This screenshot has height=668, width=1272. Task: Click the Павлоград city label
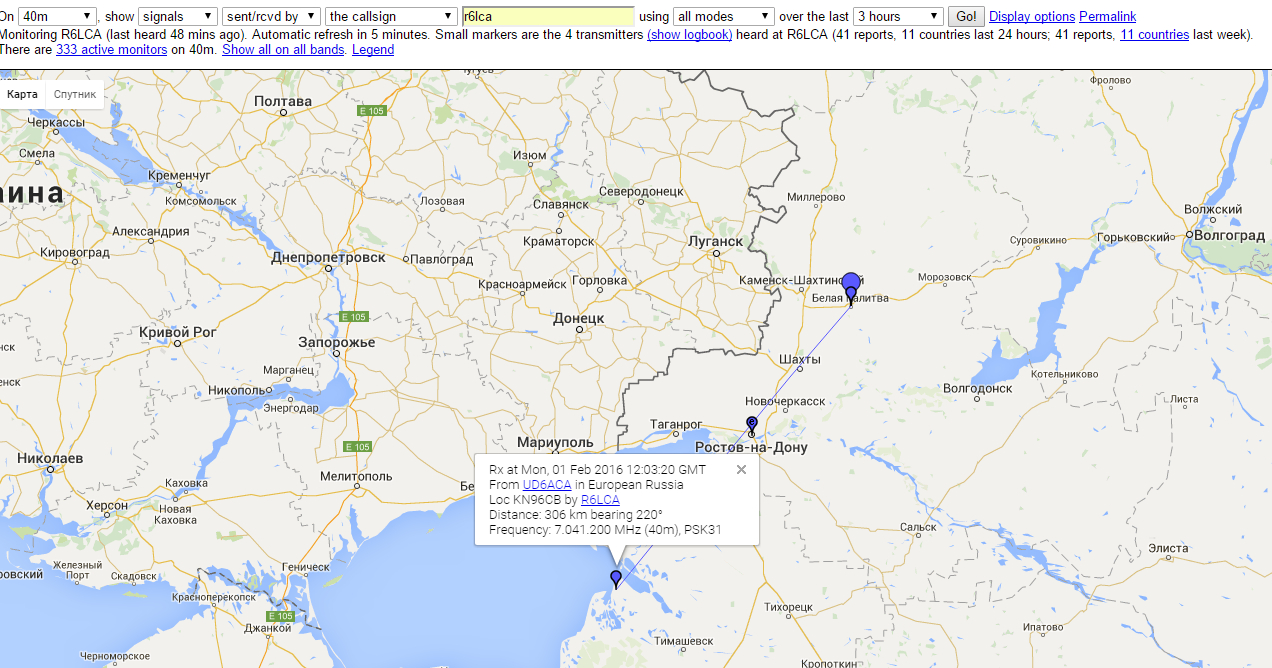pyautogui.click(x=442, y=259)
